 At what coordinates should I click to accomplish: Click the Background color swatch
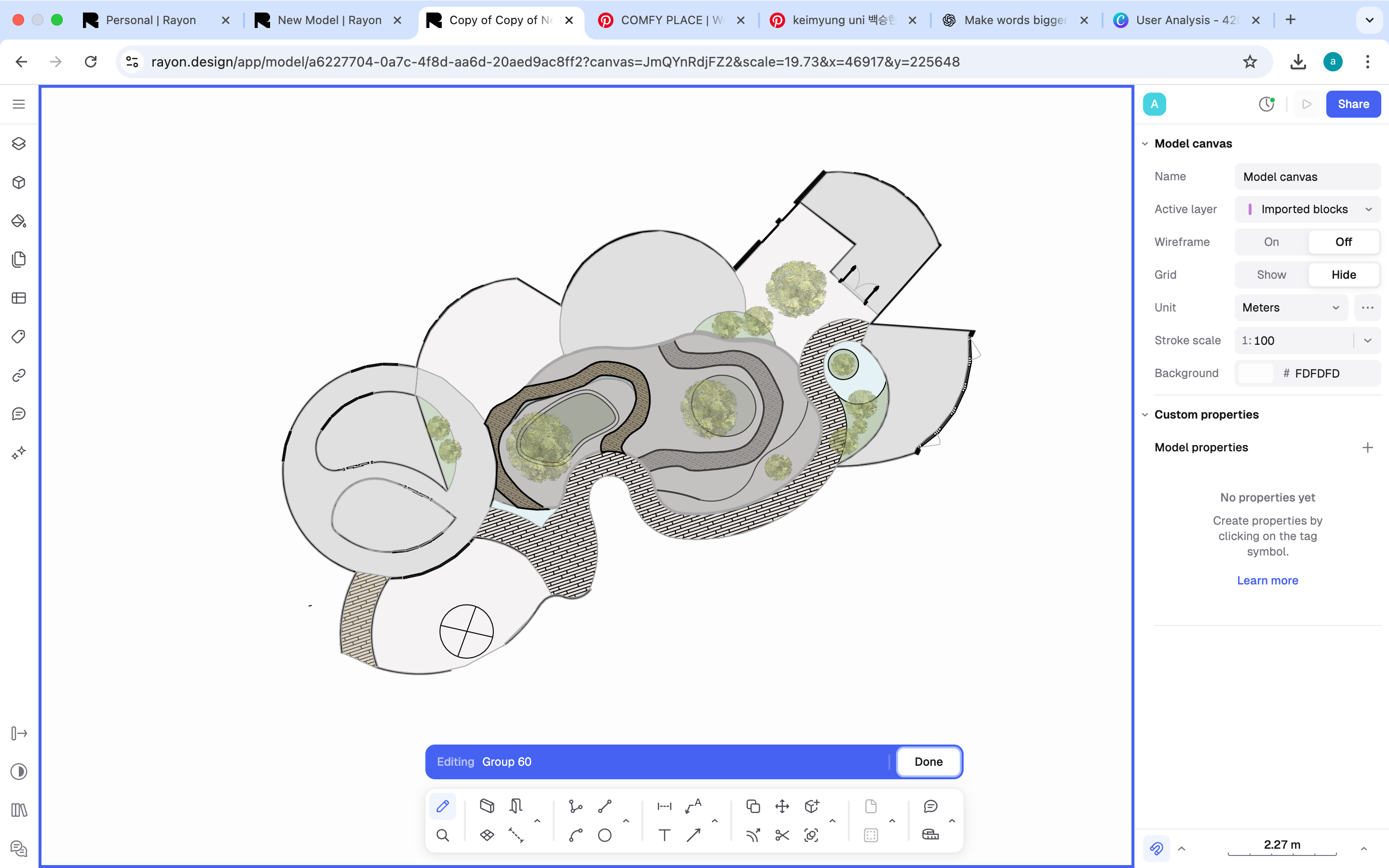tap(1255, 373)
